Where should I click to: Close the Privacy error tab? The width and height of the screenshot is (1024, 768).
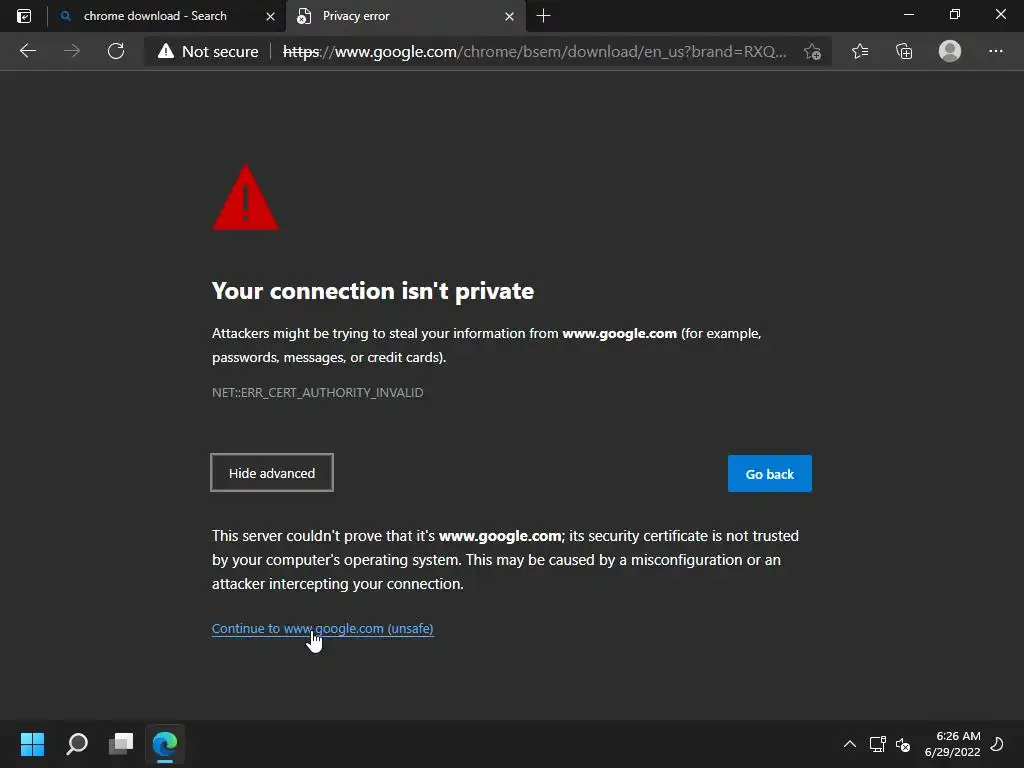(509, 16)
